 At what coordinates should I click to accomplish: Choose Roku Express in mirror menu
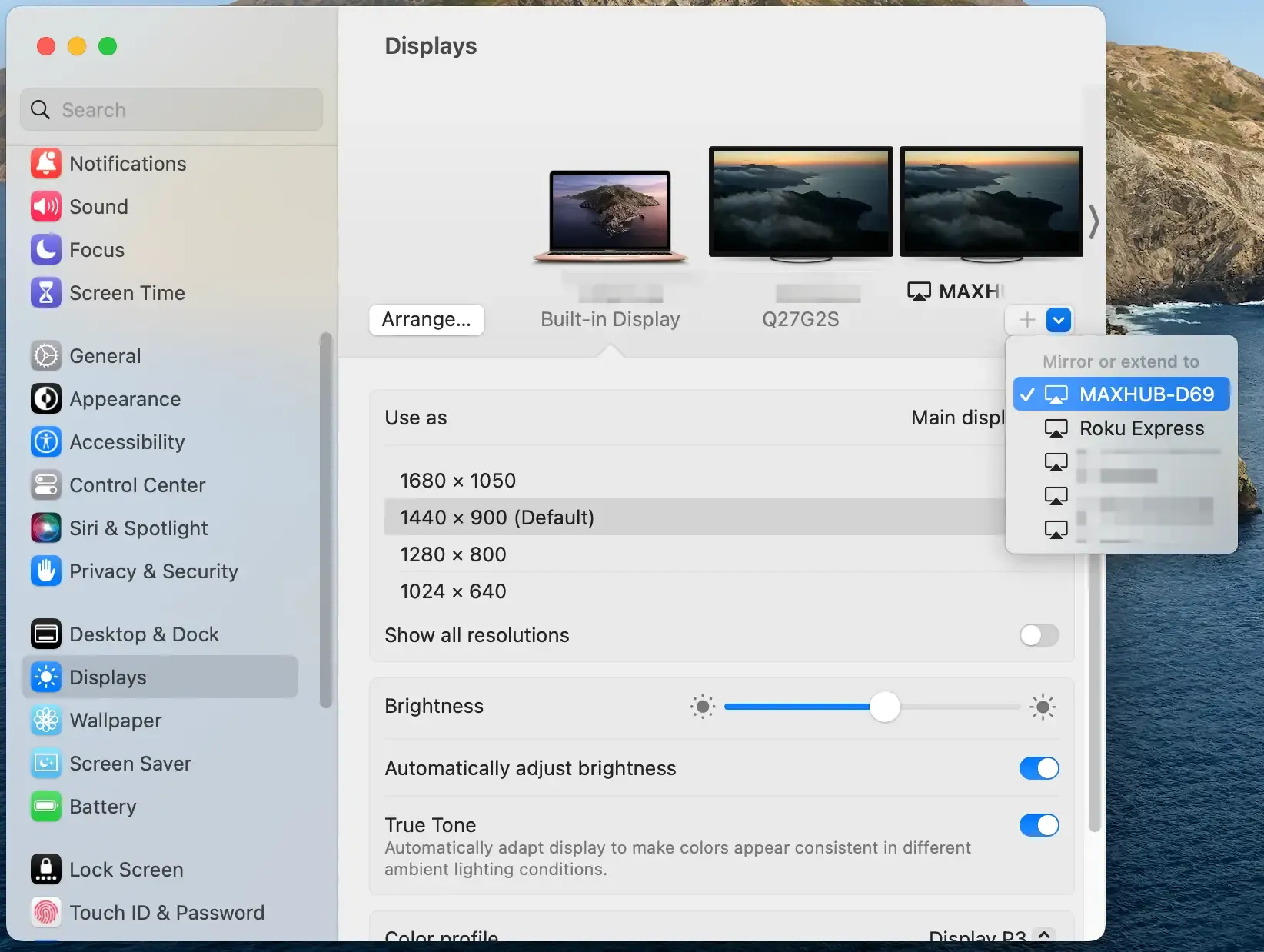(1121, 428)
